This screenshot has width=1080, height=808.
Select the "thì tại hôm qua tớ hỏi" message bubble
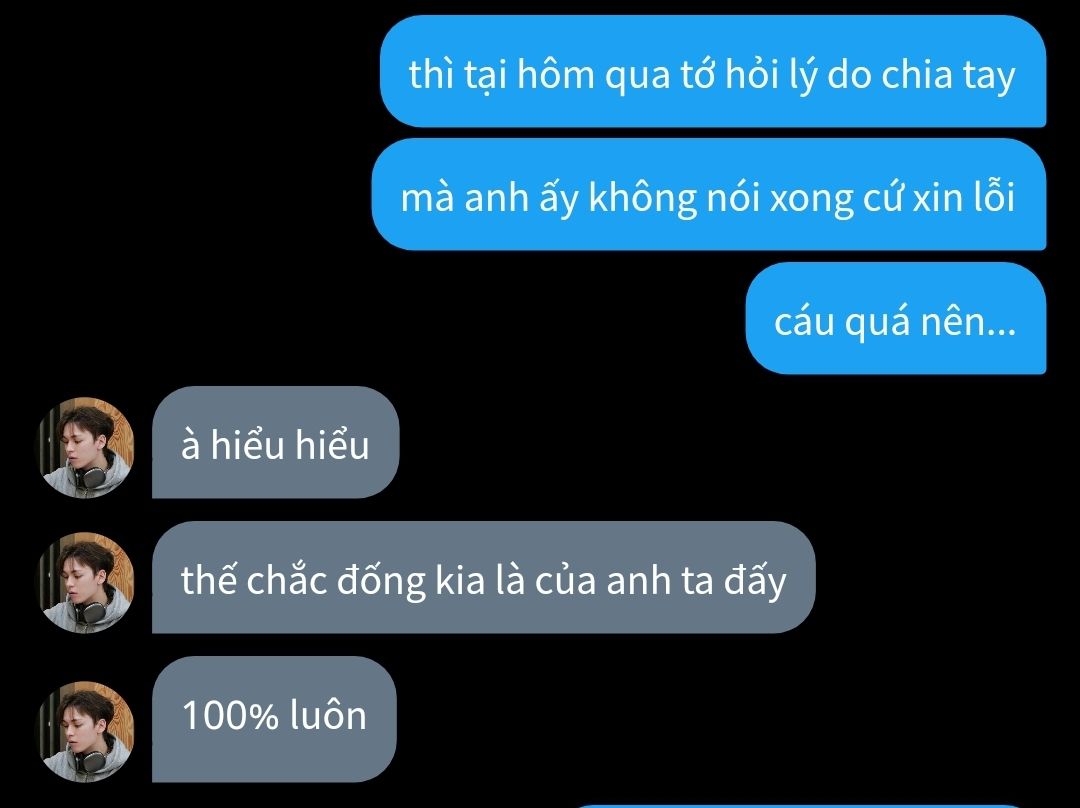point(713,72)
